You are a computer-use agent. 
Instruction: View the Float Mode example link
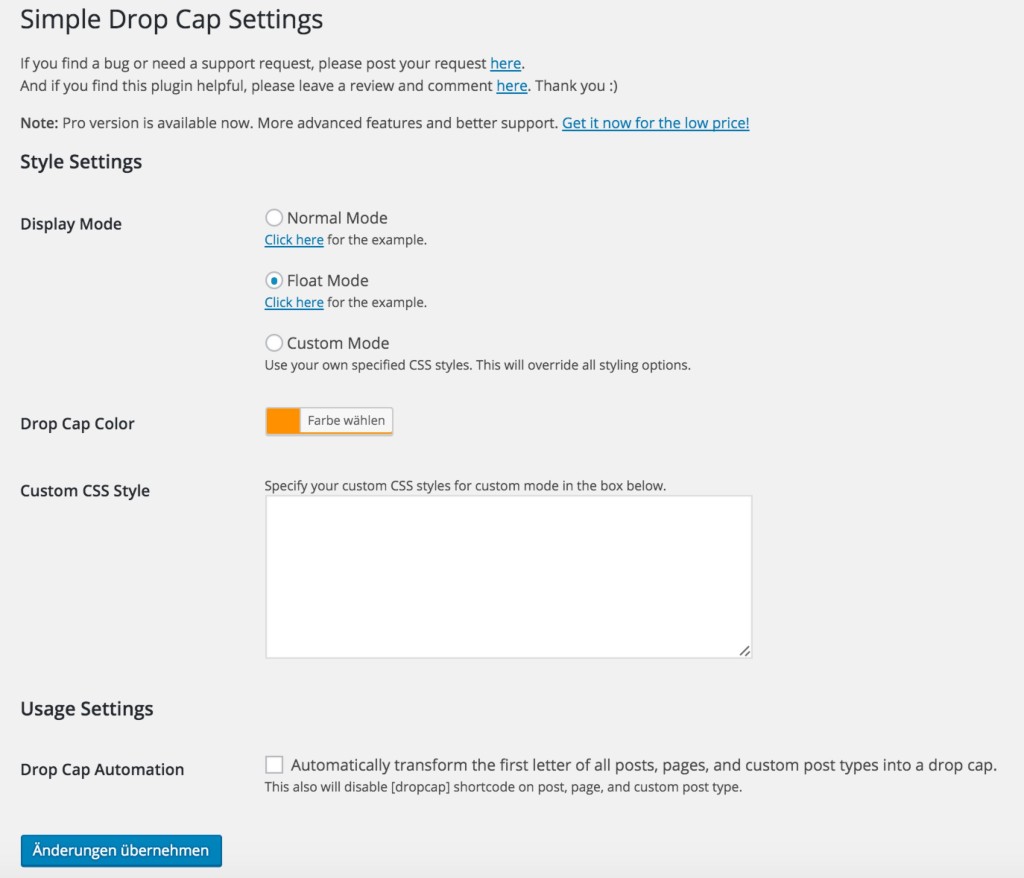pyautogui.click(x=293, y=302)
